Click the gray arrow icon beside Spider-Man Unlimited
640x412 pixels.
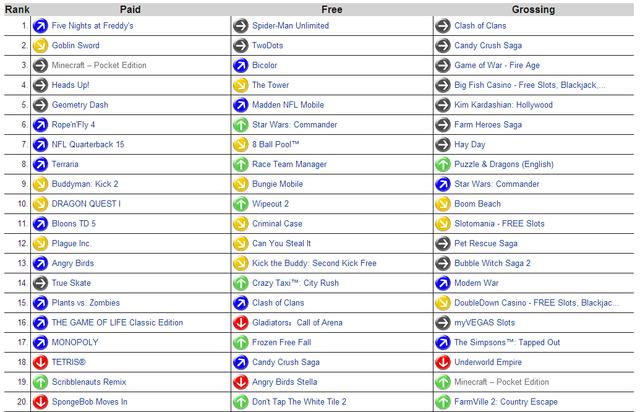[240, 25]
